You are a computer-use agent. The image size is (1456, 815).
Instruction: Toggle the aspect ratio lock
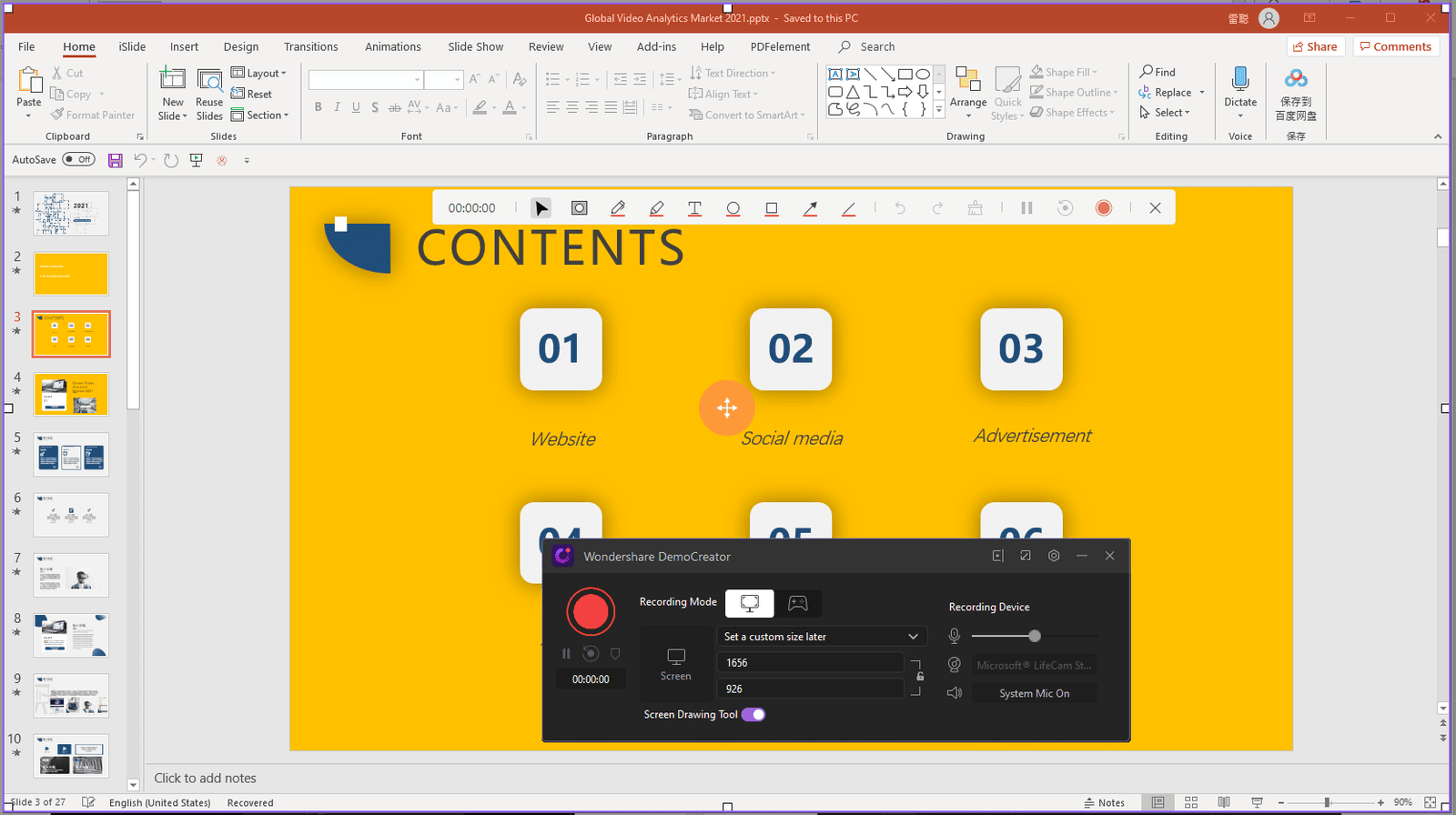[920, 676]
